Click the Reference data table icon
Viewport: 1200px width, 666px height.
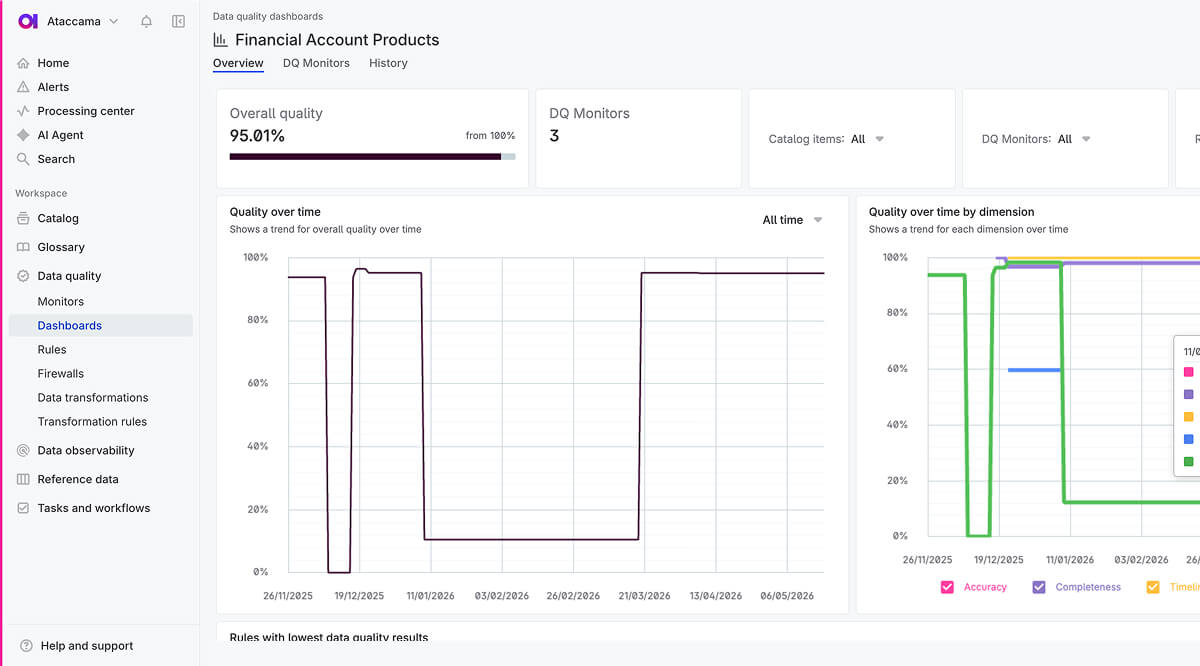[x=23, y=479]
